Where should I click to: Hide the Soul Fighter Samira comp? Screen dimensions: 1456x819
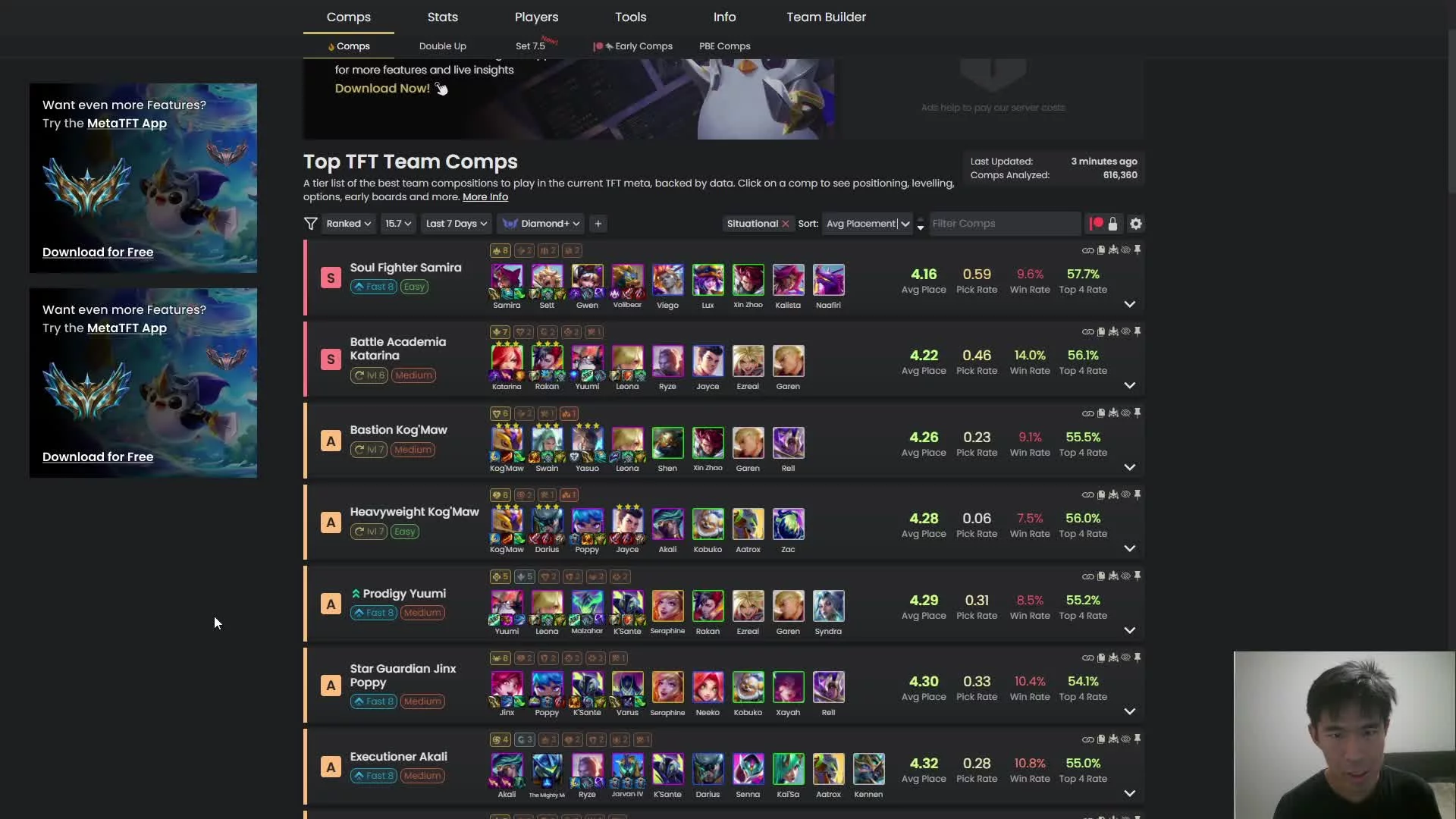point(1125,249)
